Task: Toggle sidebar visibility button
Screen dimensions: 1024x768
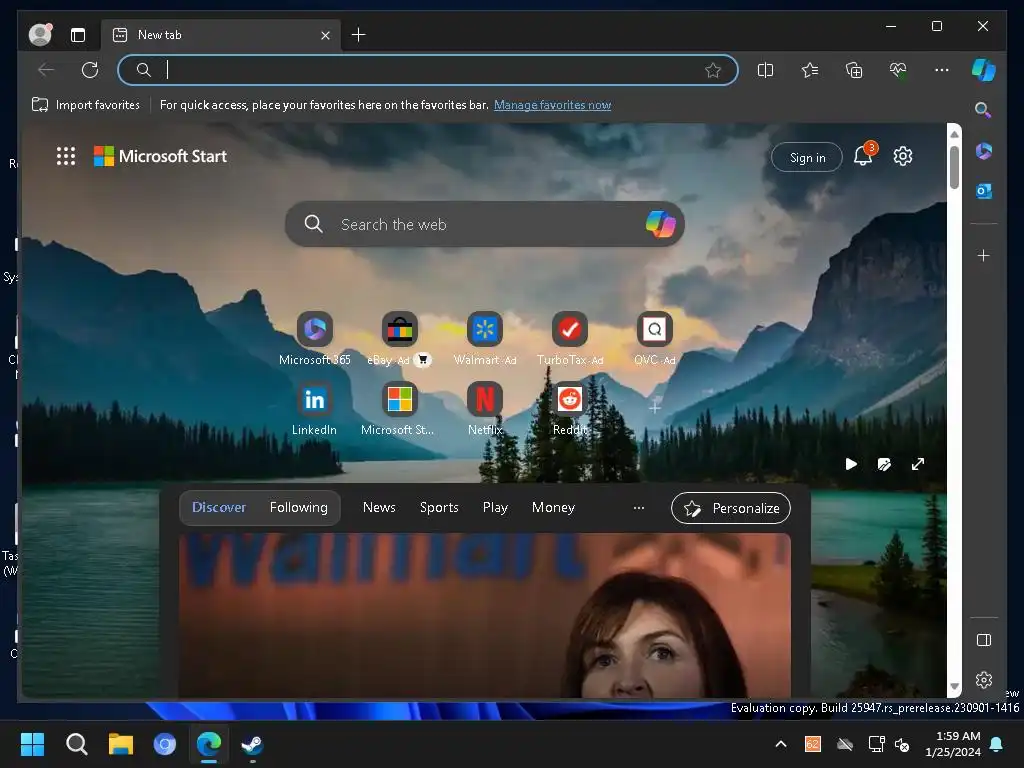Action: pyautogui.click(x=984, y=640)
